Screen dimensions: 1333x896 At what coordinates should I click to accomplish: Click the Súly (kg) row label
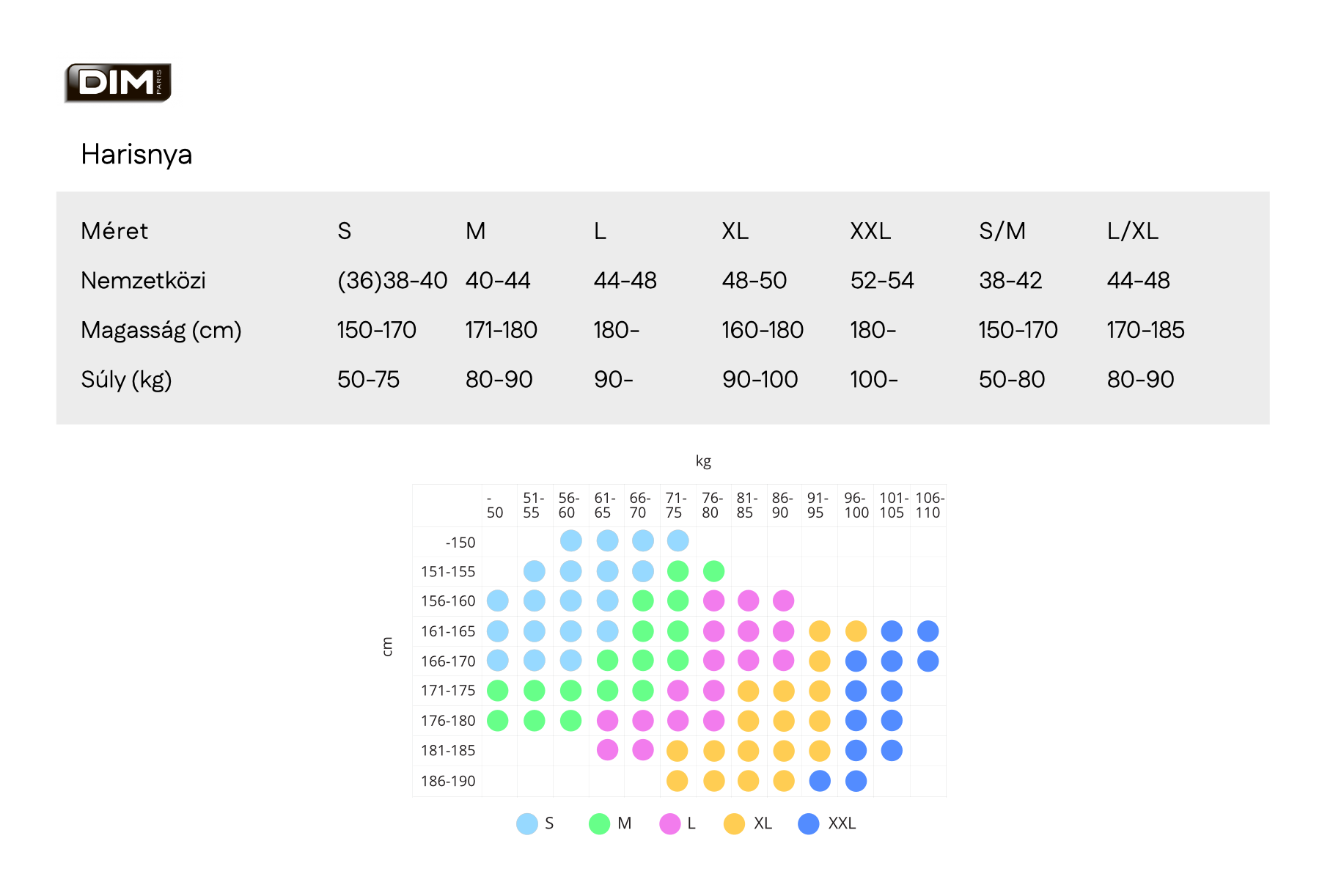pos(126,380)
